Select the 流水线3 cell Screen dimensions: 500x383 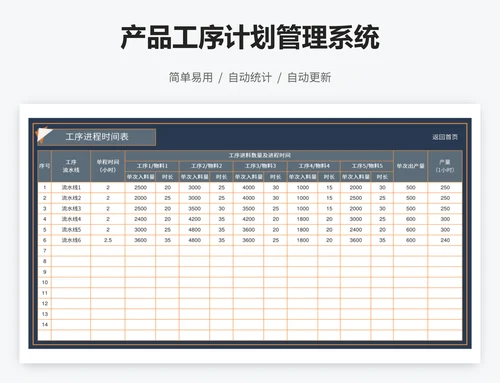point(71,209)
